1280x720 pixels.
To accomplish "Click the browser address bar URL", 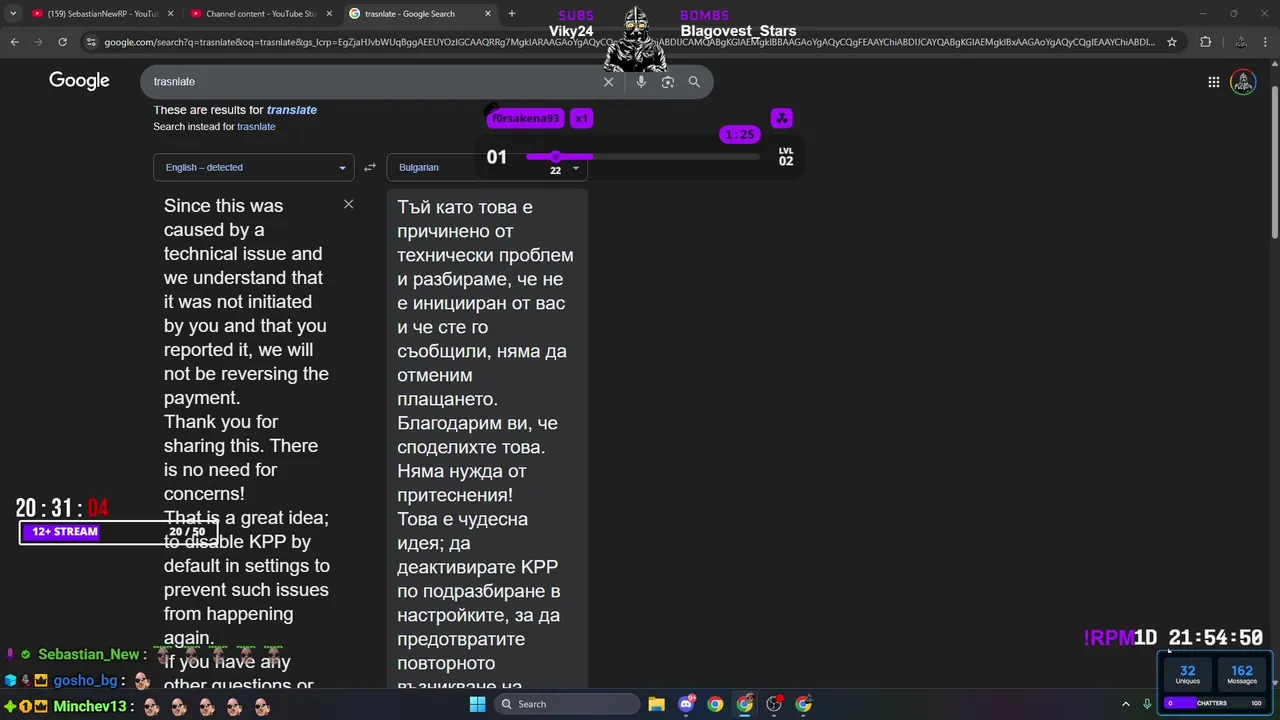I will pyautogui.click(x=630, y=42).
